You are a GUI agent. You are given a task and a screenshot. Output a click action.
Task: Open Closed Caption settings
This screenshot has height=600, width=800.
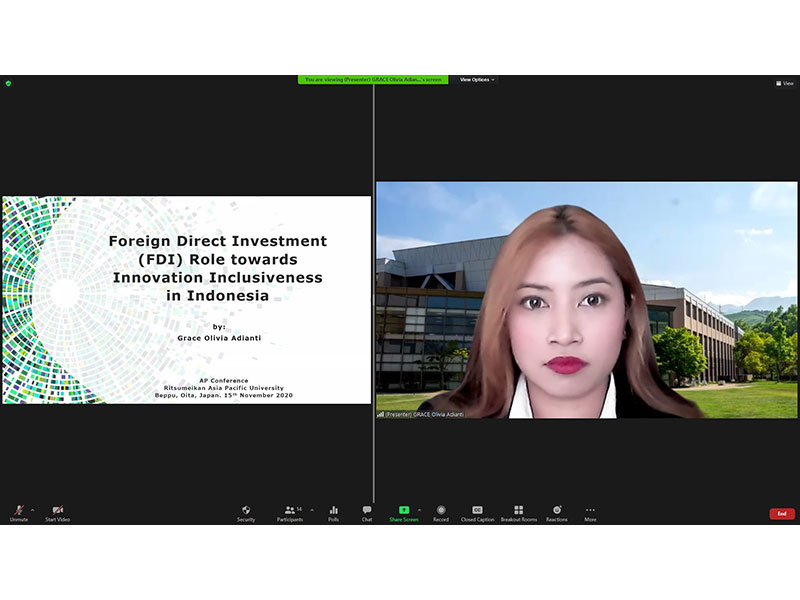(477, 512)
